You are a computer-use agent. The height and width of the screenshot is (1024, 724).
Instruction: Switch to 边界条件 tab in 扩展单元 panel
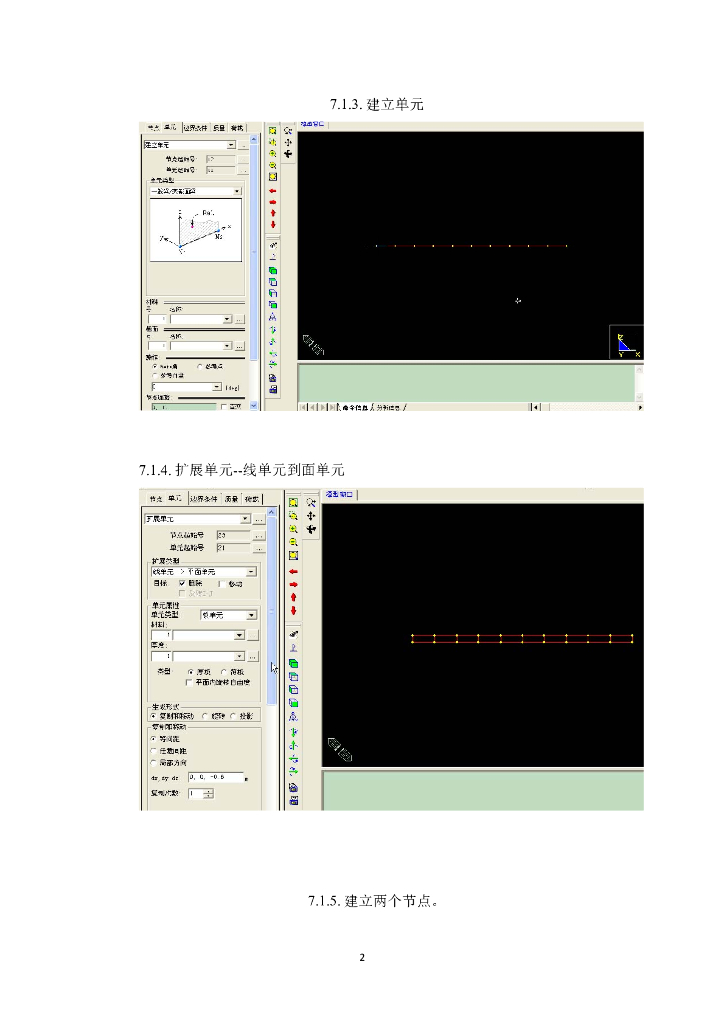pos(203,497)
